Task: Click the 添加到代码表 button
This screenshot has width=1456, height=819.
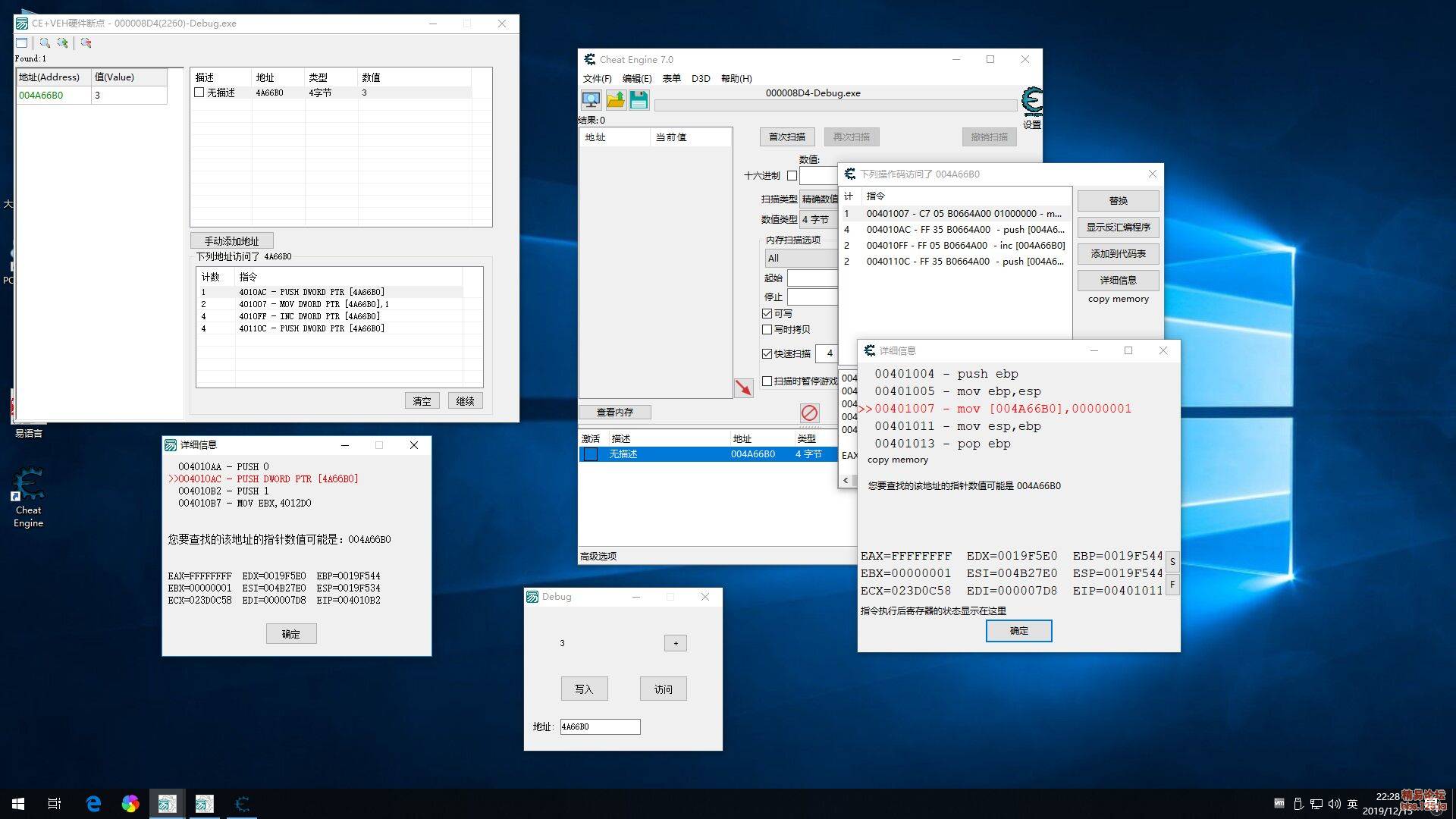Action: point(1118,254)
